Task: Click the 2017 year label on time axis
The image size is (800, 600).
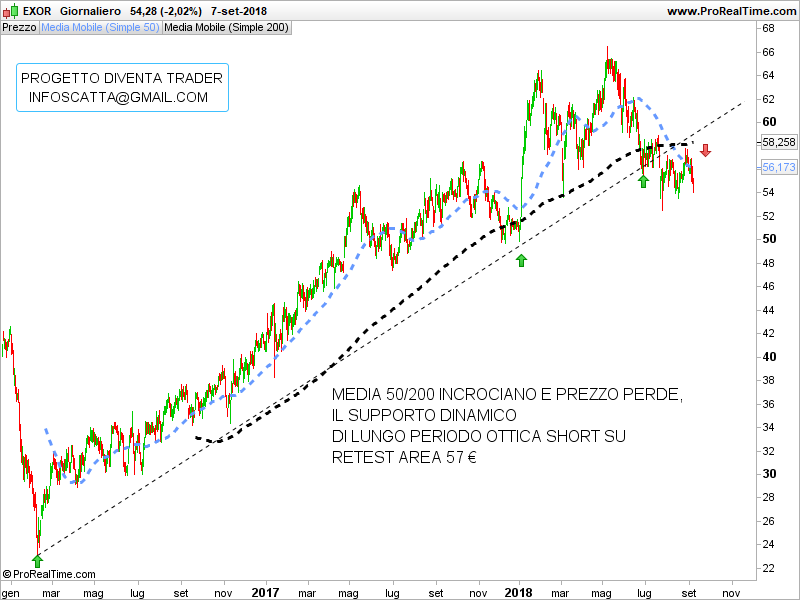Action: coord(264,592)
